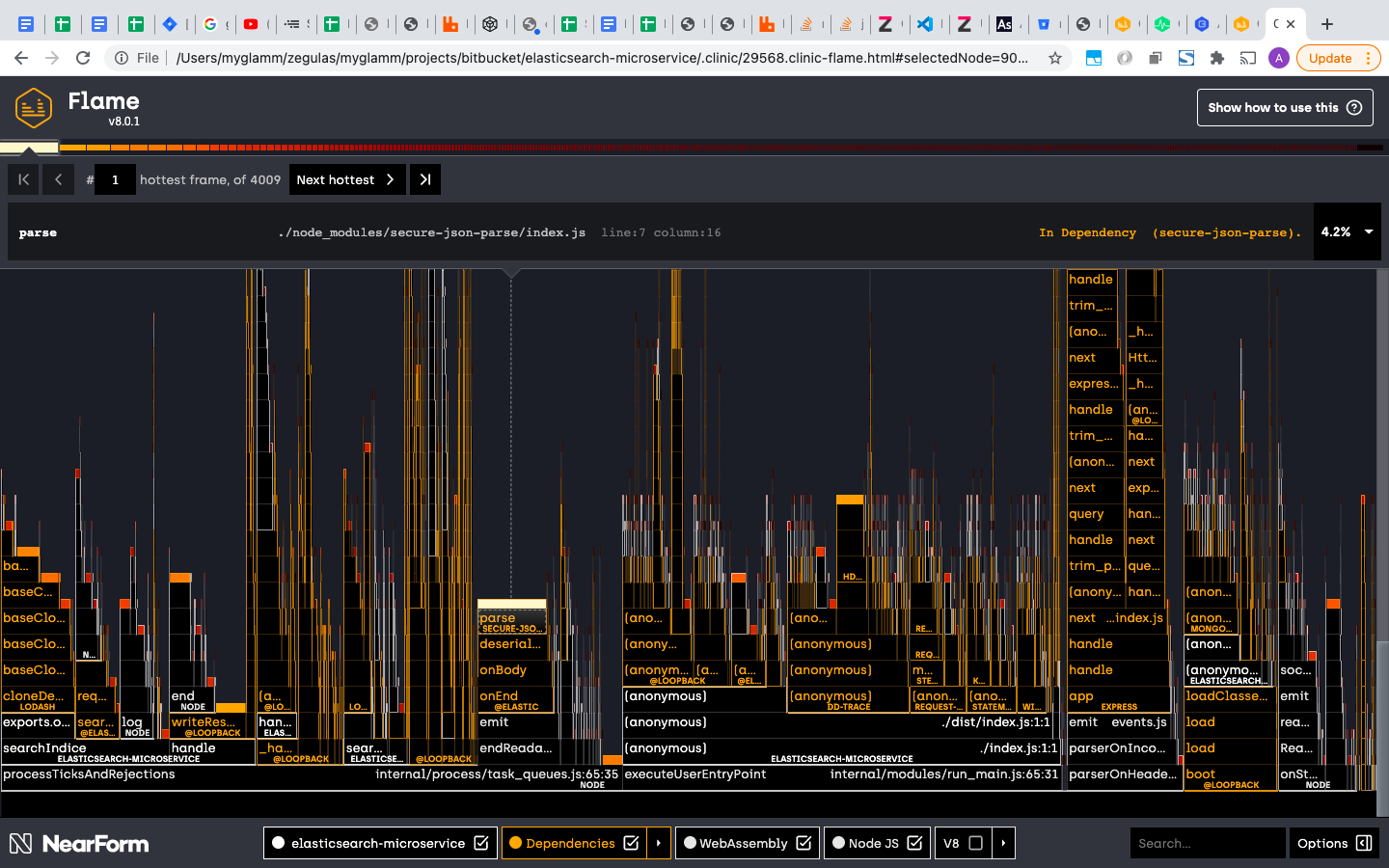Viewport: 1389px width, 868px height.
Task: Switch to first Docs browser tab
Action: coord(26,24)
